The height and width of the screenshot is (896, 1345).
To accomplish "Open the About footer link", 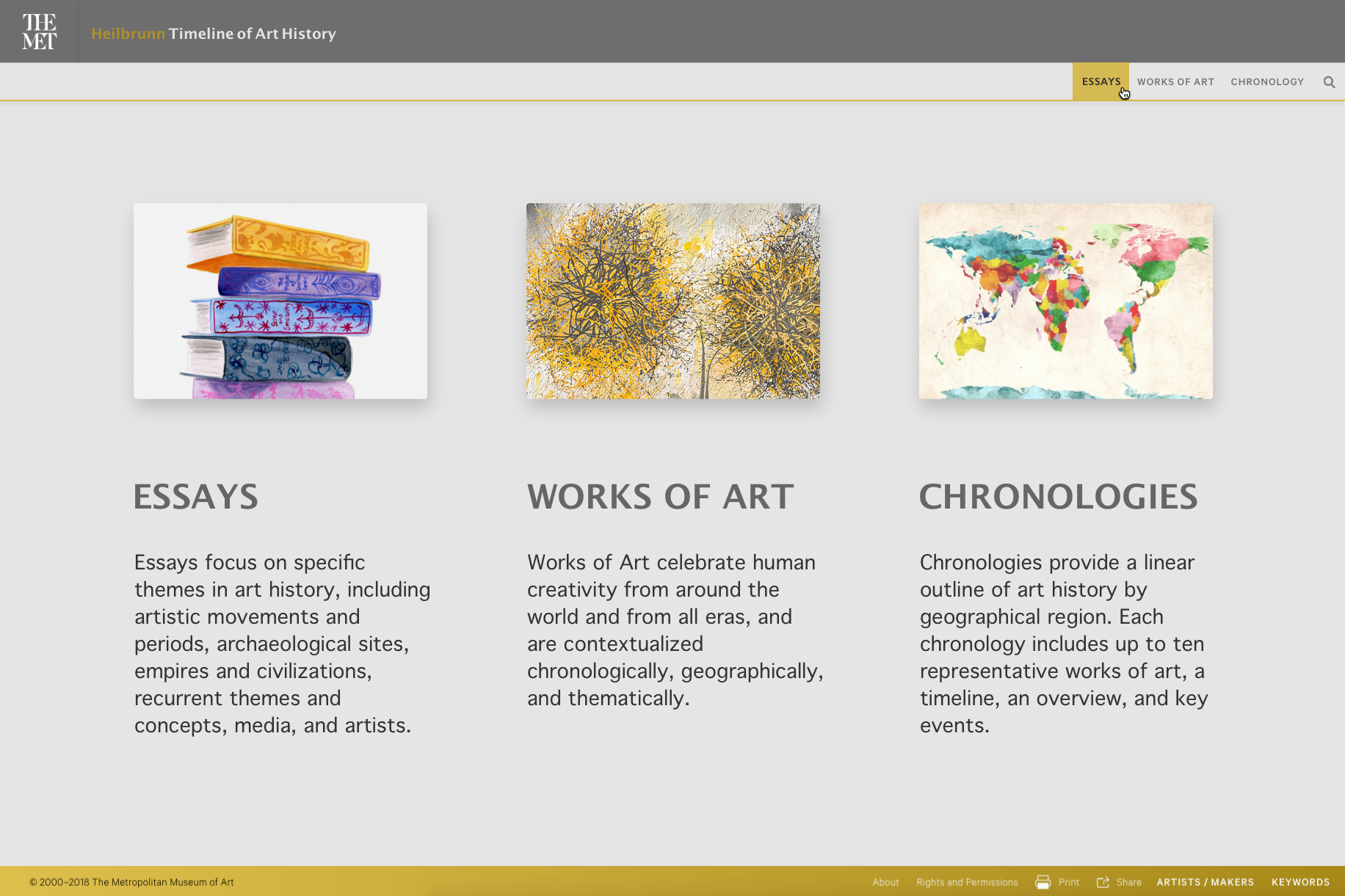I will click(x=885, y=882).
